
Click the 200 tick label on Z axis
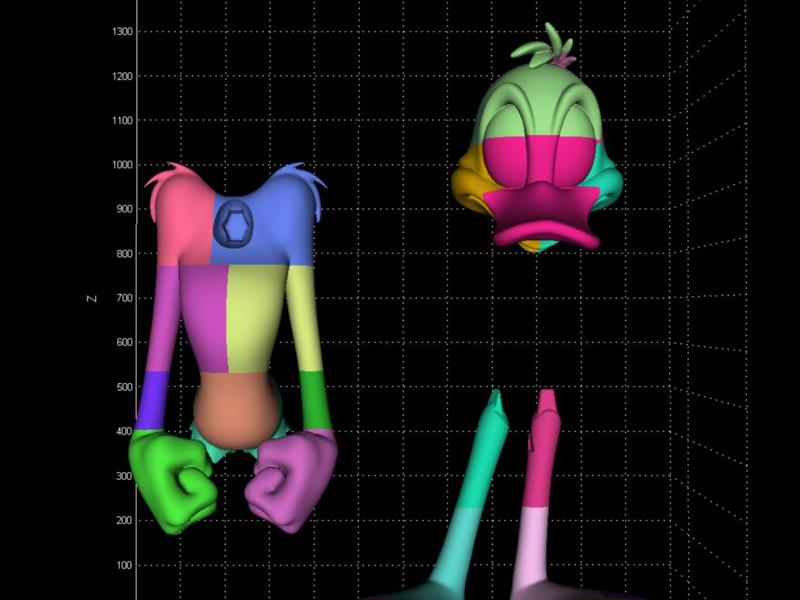(x=124, y=520)
